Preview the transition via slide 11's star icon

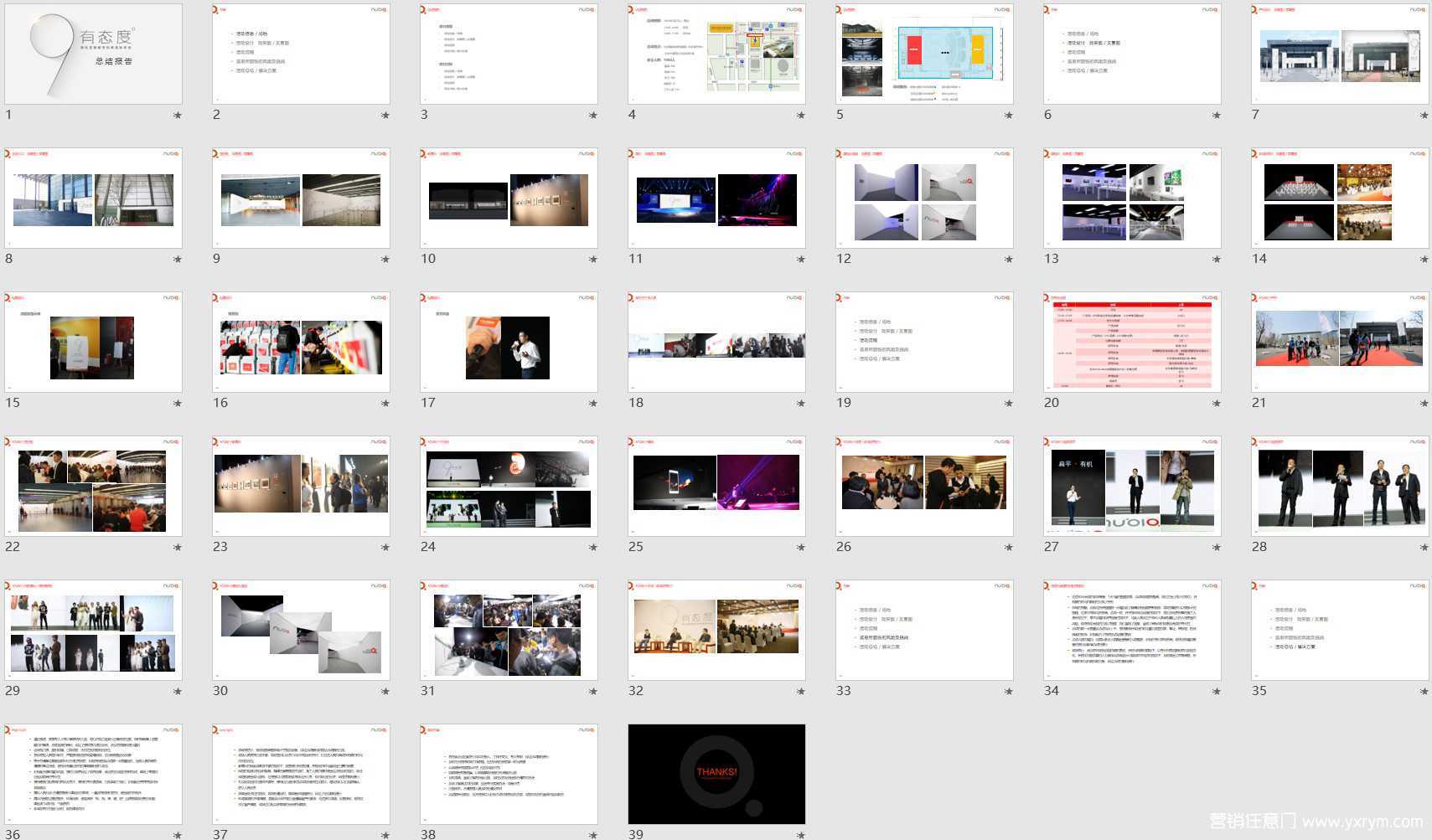coord(801,260)
